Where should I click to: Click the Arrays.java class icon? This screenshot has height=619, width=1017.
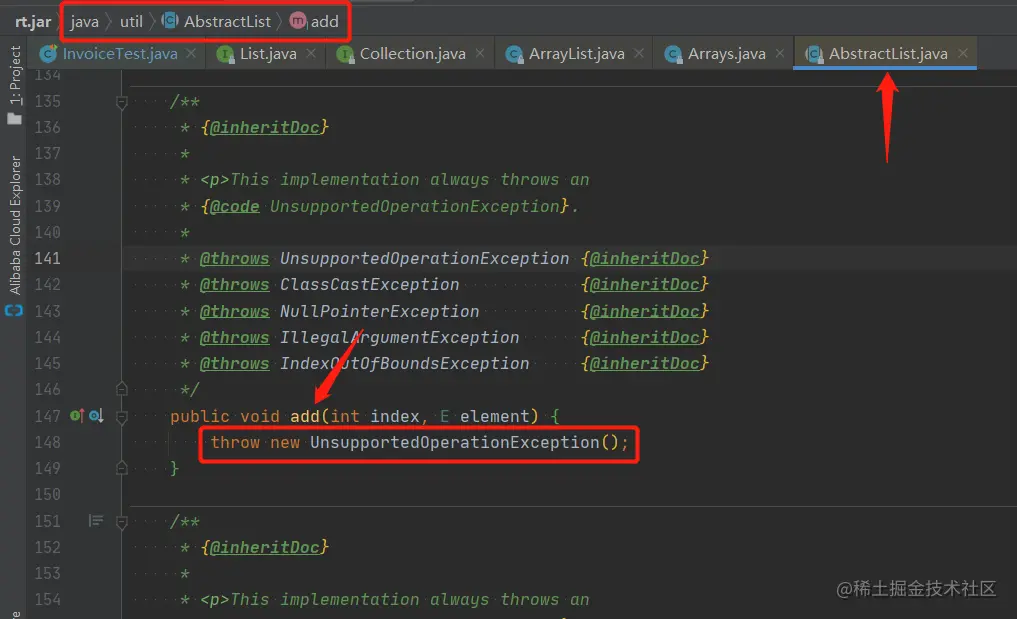pos(673,55)
